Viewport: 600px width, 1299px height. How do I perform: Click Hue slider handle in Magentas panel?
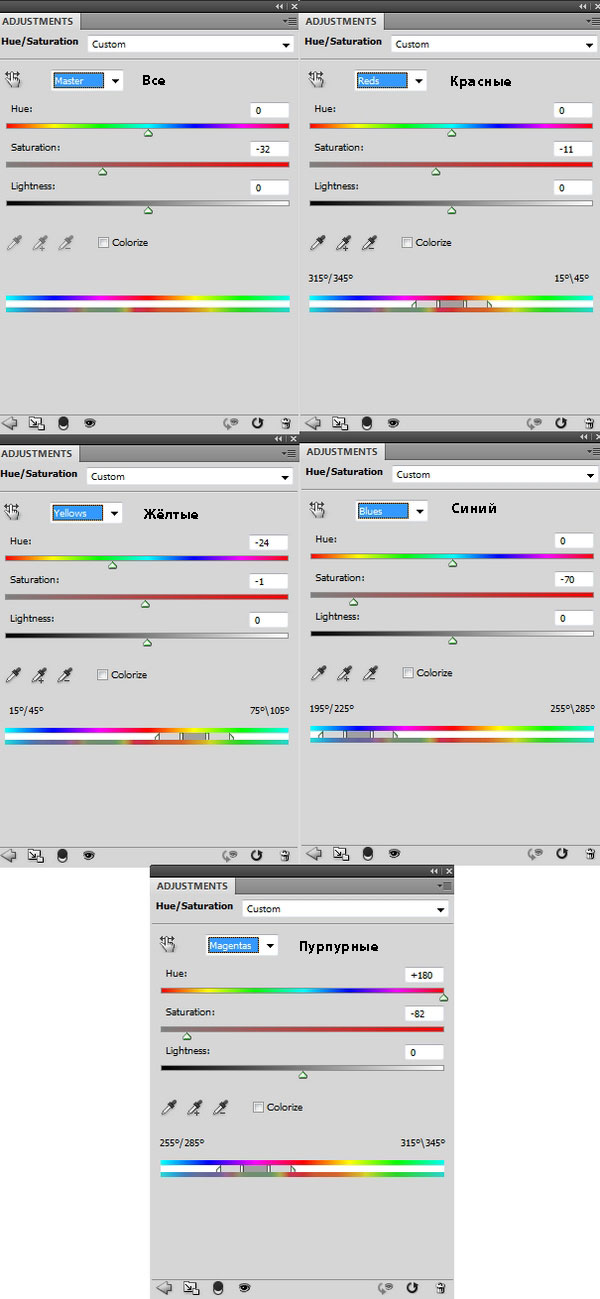(443, 997)
